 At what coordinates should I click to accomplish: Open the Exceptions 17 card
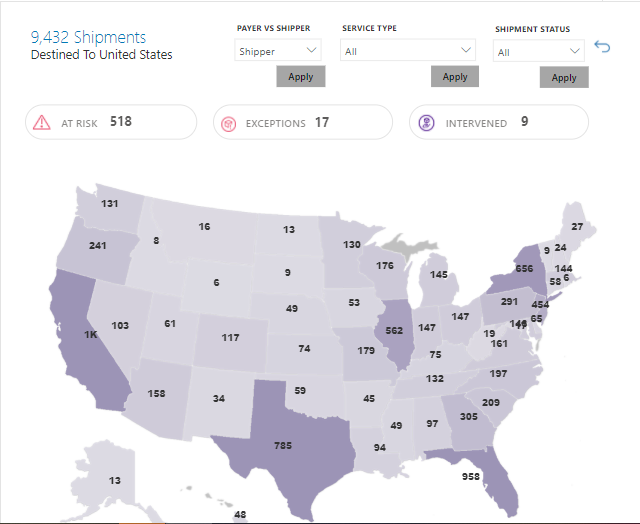pyautogui.click(x=303, y=122)
